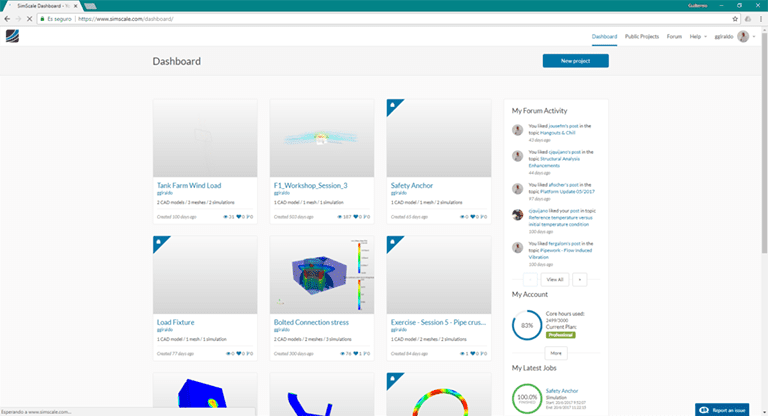Viewport: 768px width, 416px height.
Task: Open Pipework - Flow Induced Vibration topic
Action: pos(560,253)
